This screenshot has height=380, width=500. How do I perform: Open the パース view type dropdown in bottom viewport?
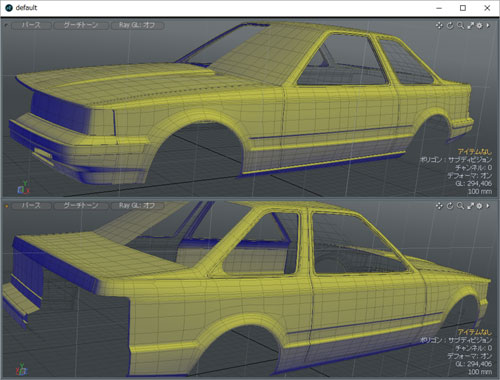click(x=31, y=205)
